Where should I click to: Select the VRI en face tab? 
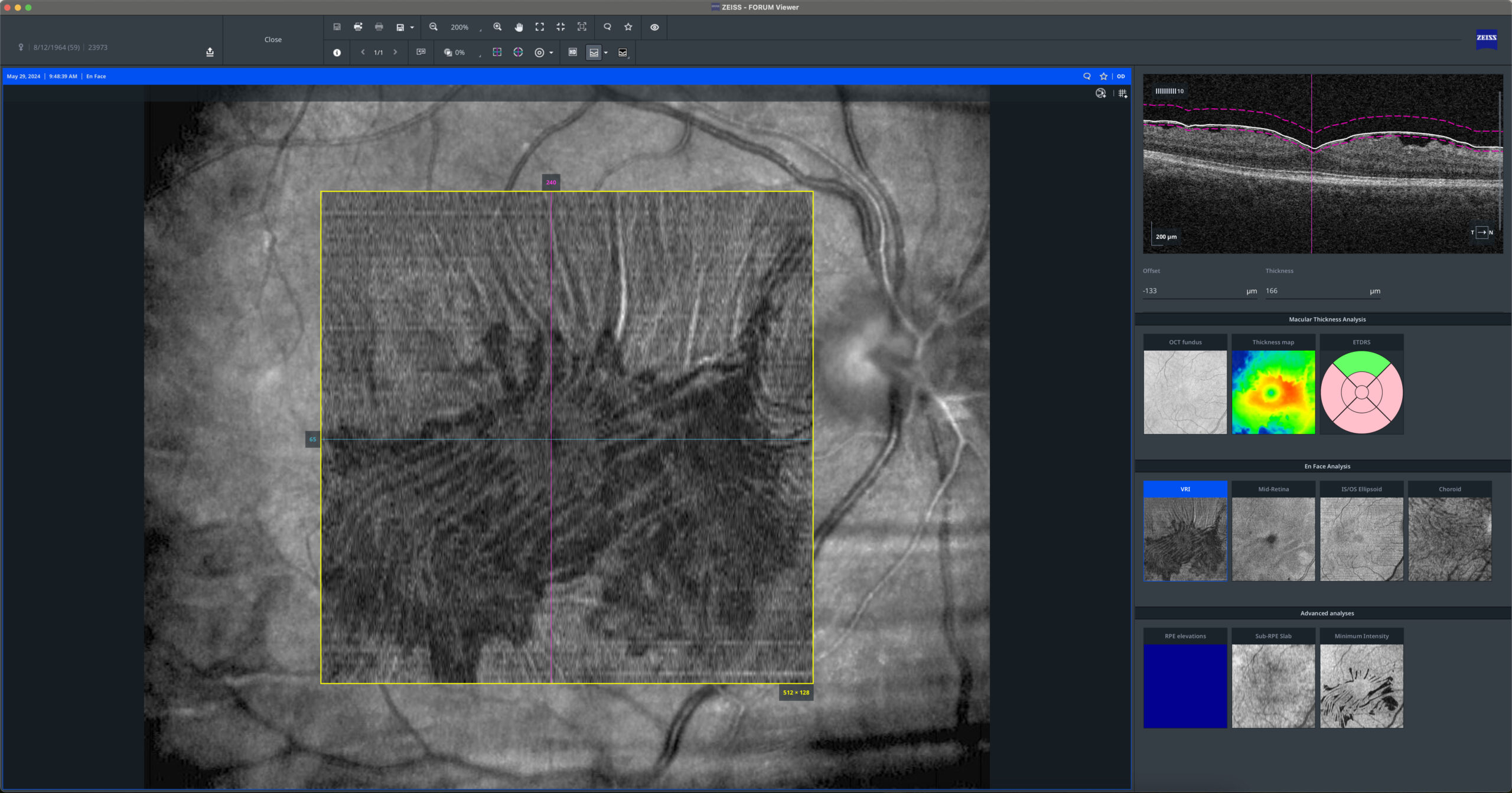point(1185,531)
